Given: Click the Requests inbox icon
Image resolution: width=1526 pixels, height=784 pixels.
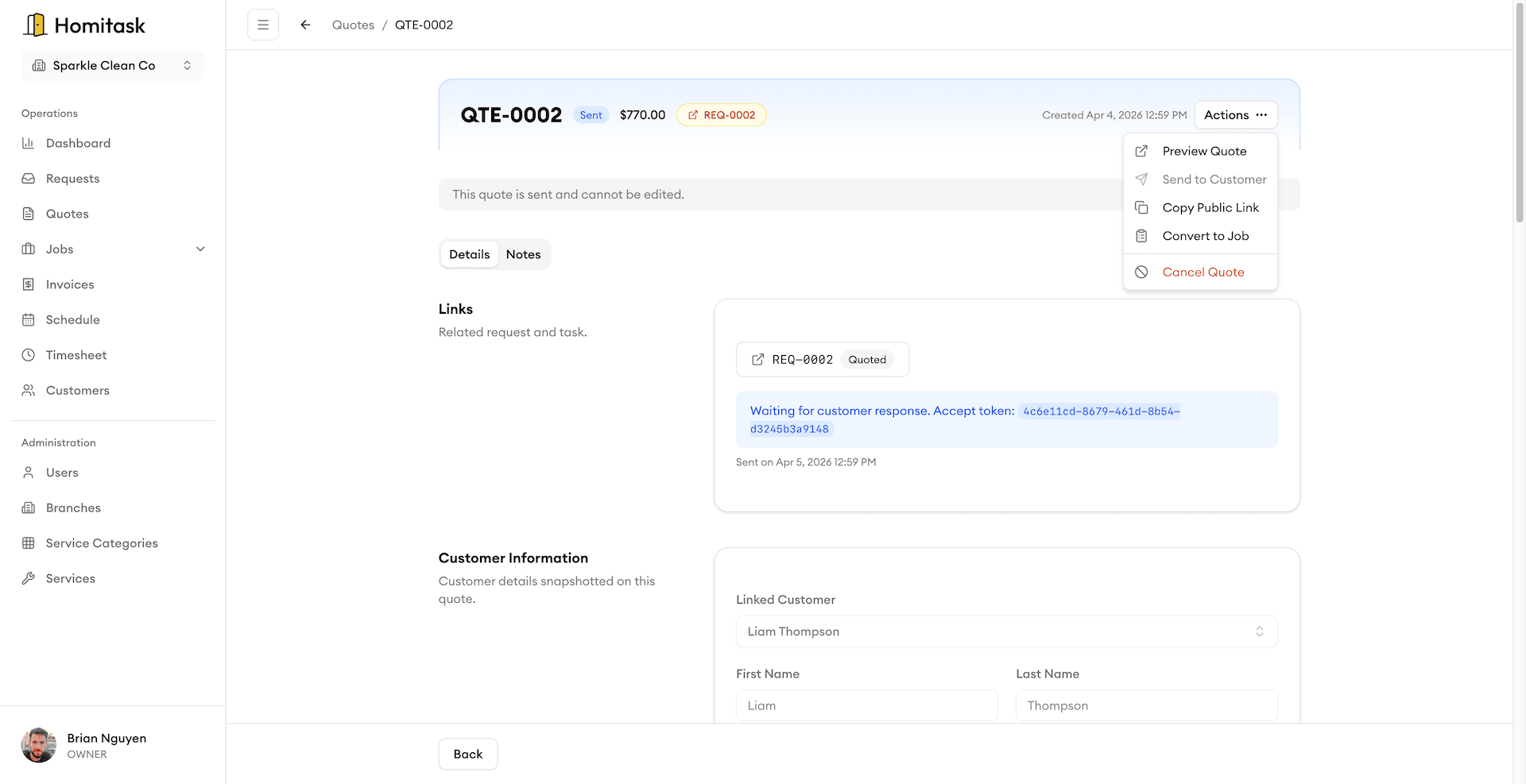Looking at the screenshot, I should point(28,178).
